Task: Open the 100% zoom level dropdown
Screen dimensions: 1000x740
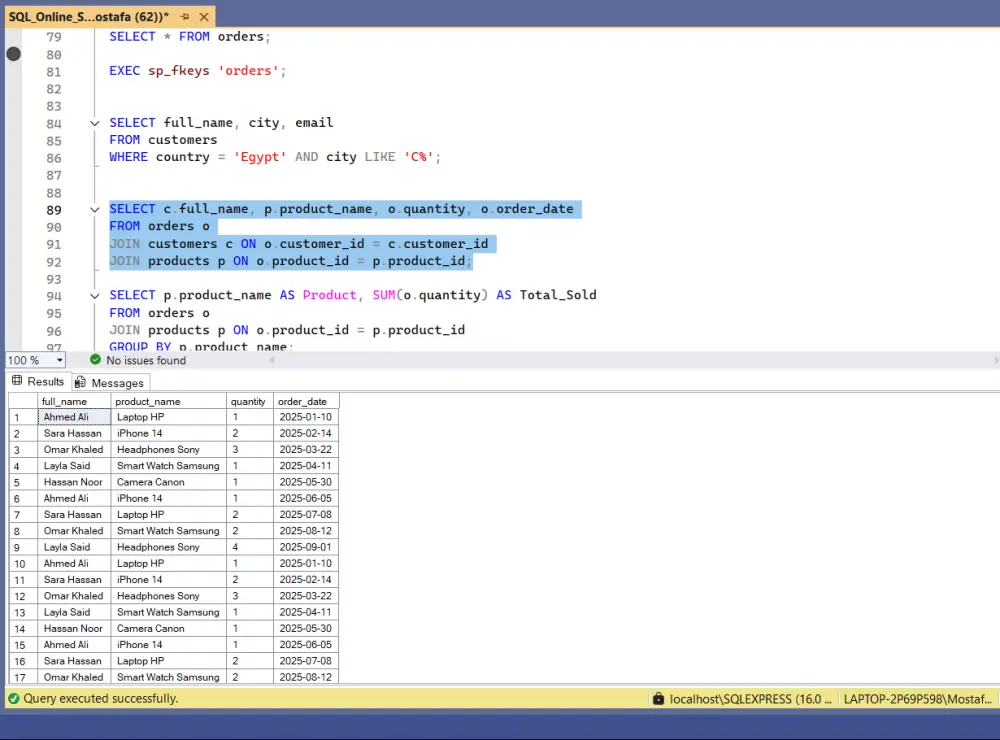Action: click(x=60, y=360)
